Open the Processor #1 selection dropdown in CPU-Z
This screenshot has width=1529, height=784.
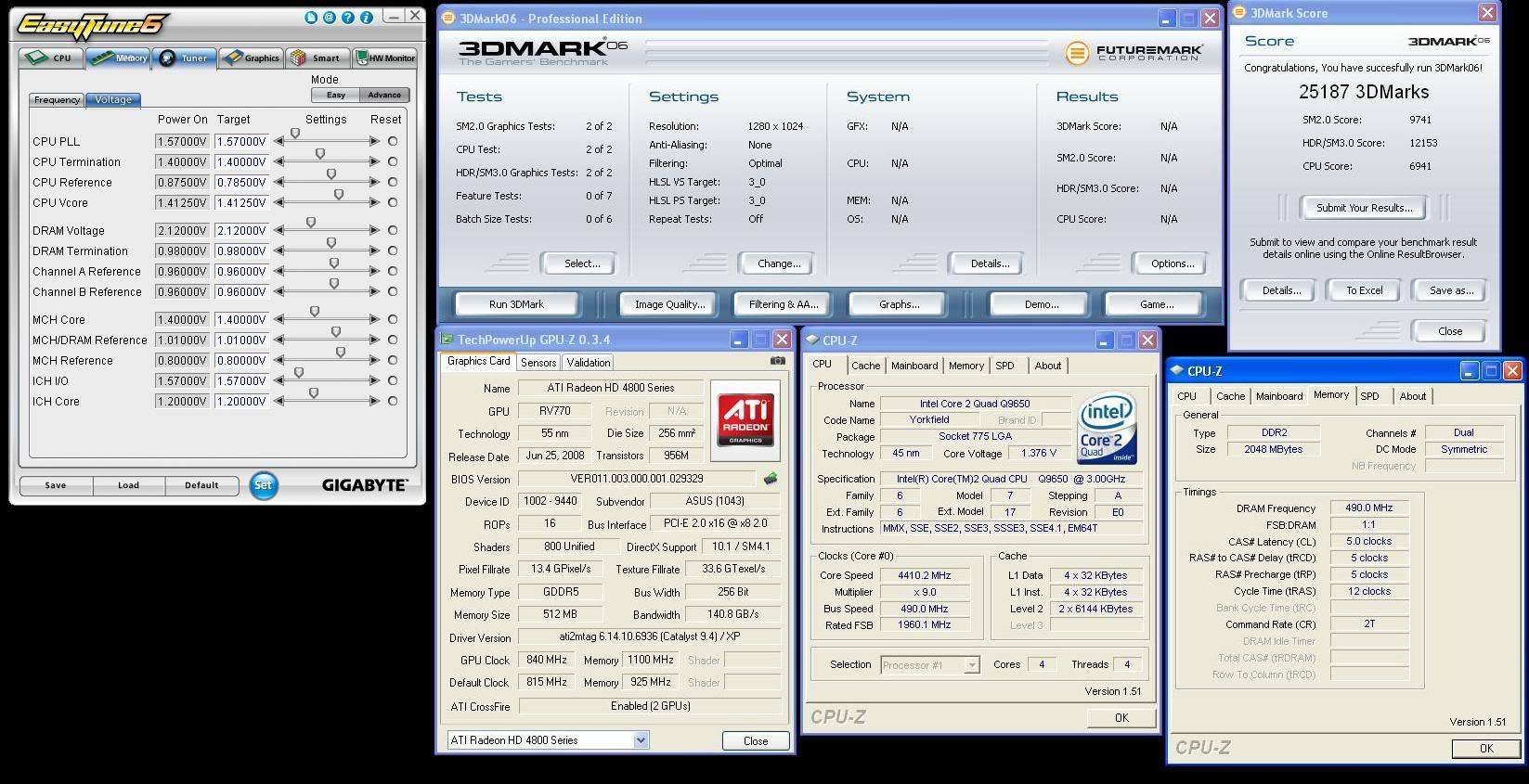click(x=972, y=665)
